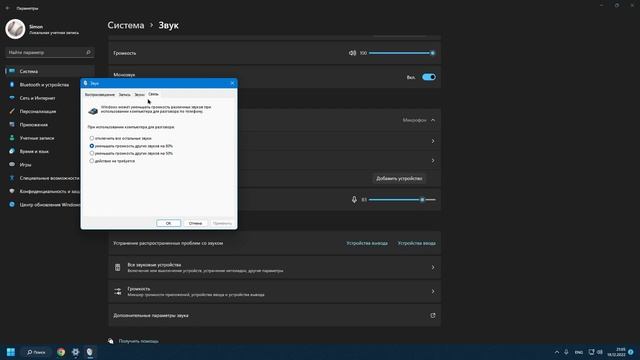The image size is (640, 360).
Task: Open Bluetooth и устройства in sidebar
Action: [x=44, y=84]
